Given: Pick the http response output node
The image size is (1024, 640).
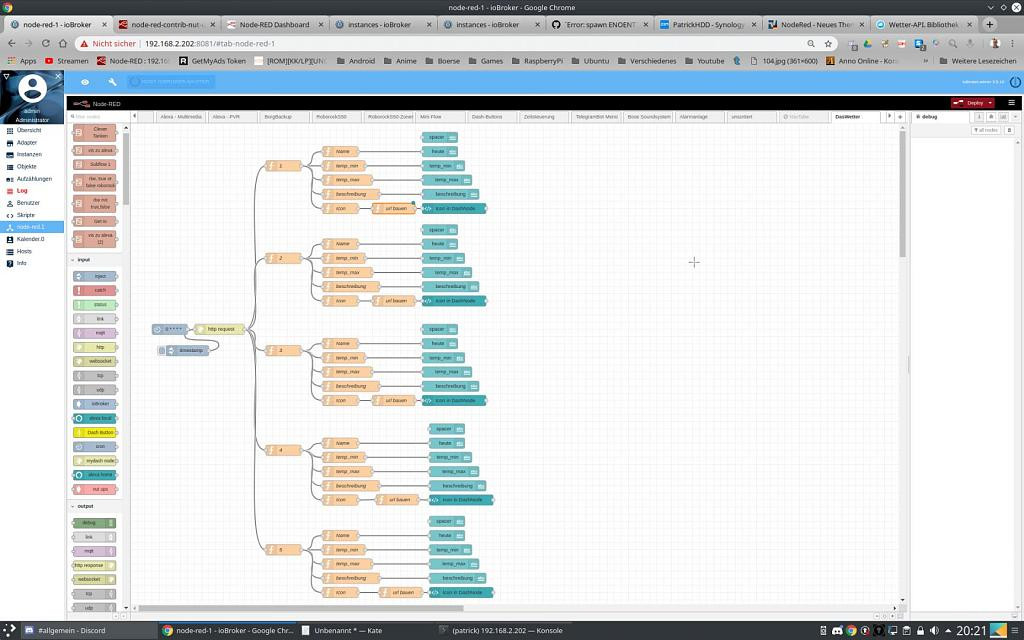Looking at the screenshot, I should [94, 566].
